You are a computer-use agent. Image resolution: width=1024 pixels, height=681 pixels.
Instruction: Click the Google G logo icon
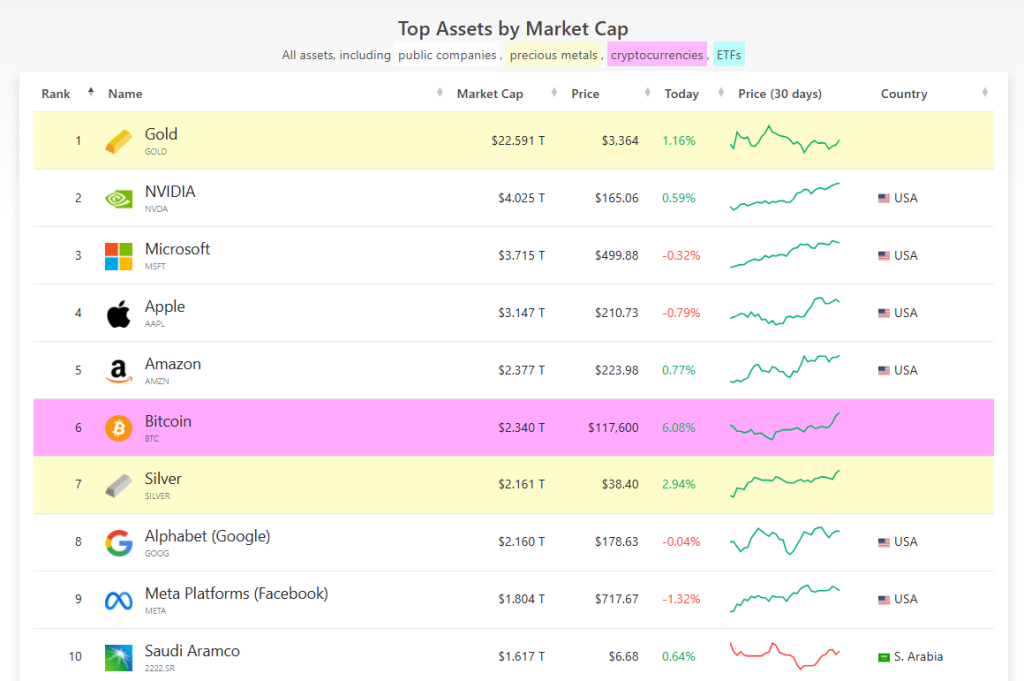118,543
